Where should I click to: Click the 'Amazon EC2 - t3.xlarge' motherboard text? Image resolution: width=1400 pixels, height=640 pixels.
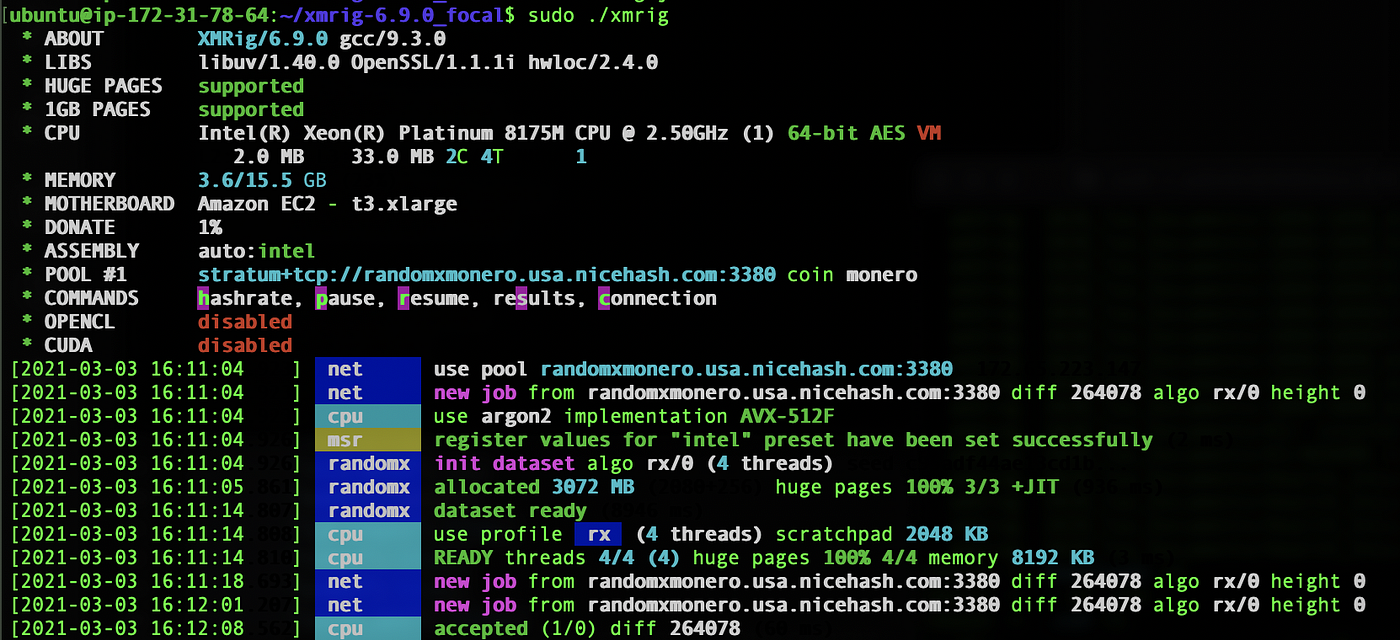coord(327,204)
